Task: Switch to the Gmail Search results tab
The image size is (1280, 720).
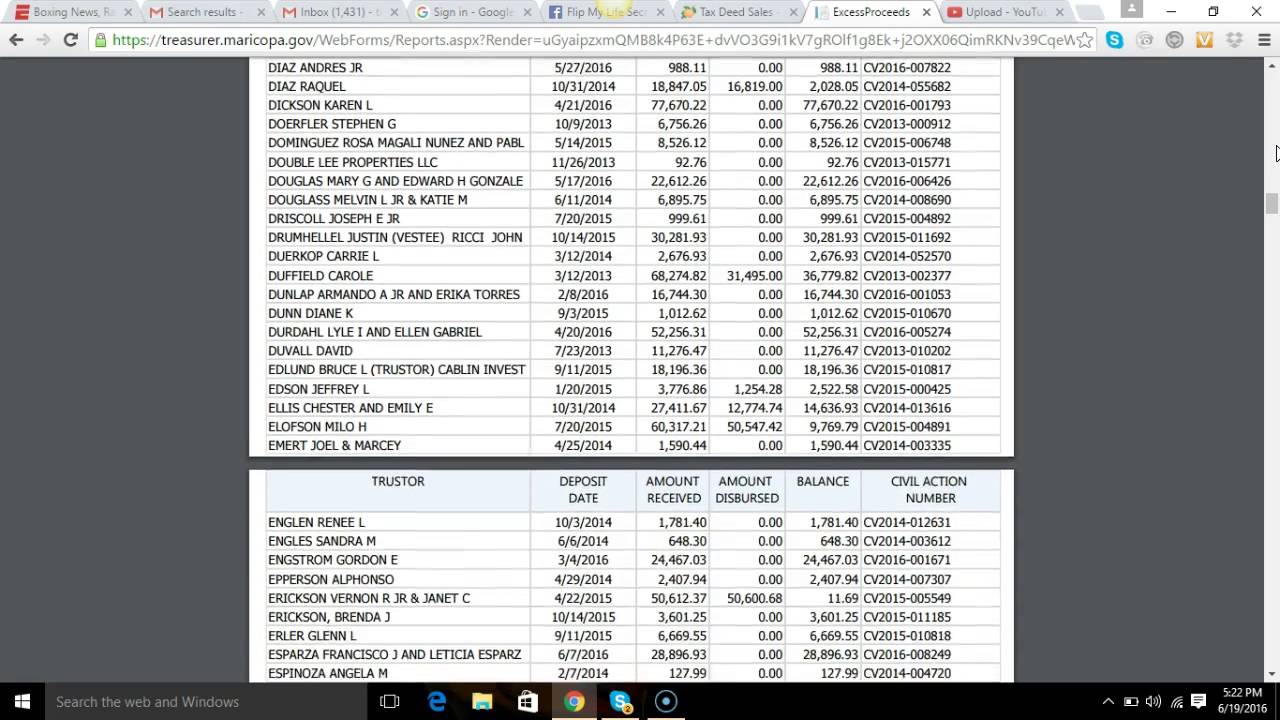Action: [206, 12]
